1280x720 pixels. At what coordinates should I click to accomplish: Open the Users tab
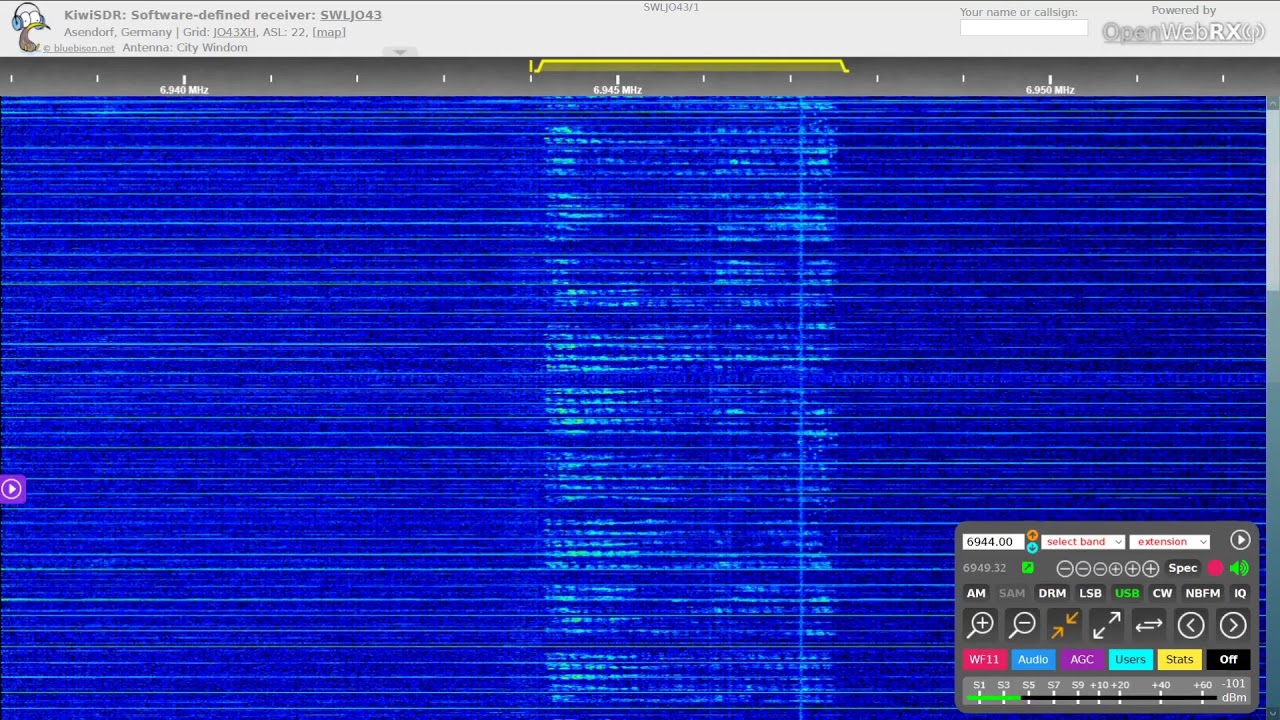(1130, 659)
